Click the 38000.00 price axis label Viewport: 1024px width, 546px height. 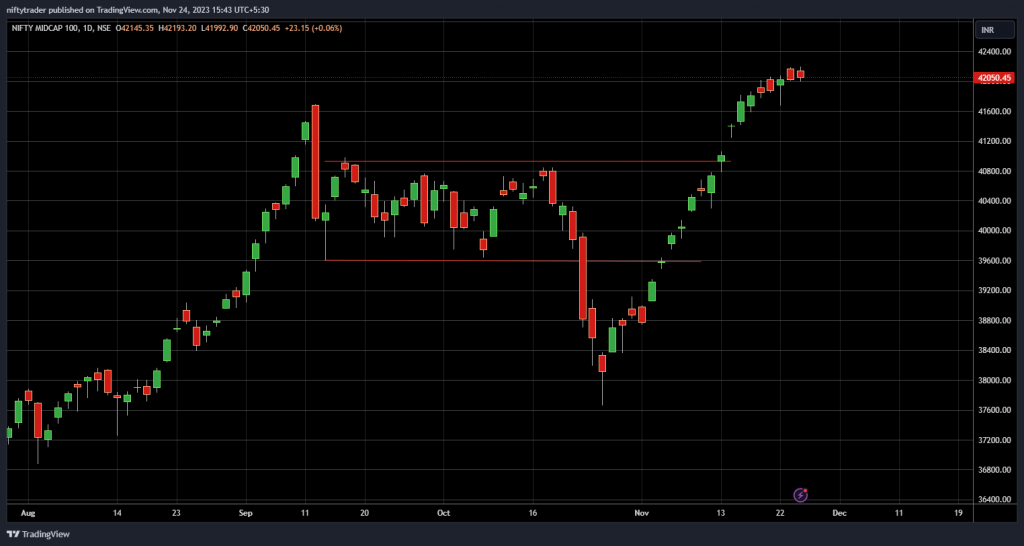pyautogui.click(x=995, y=380)
